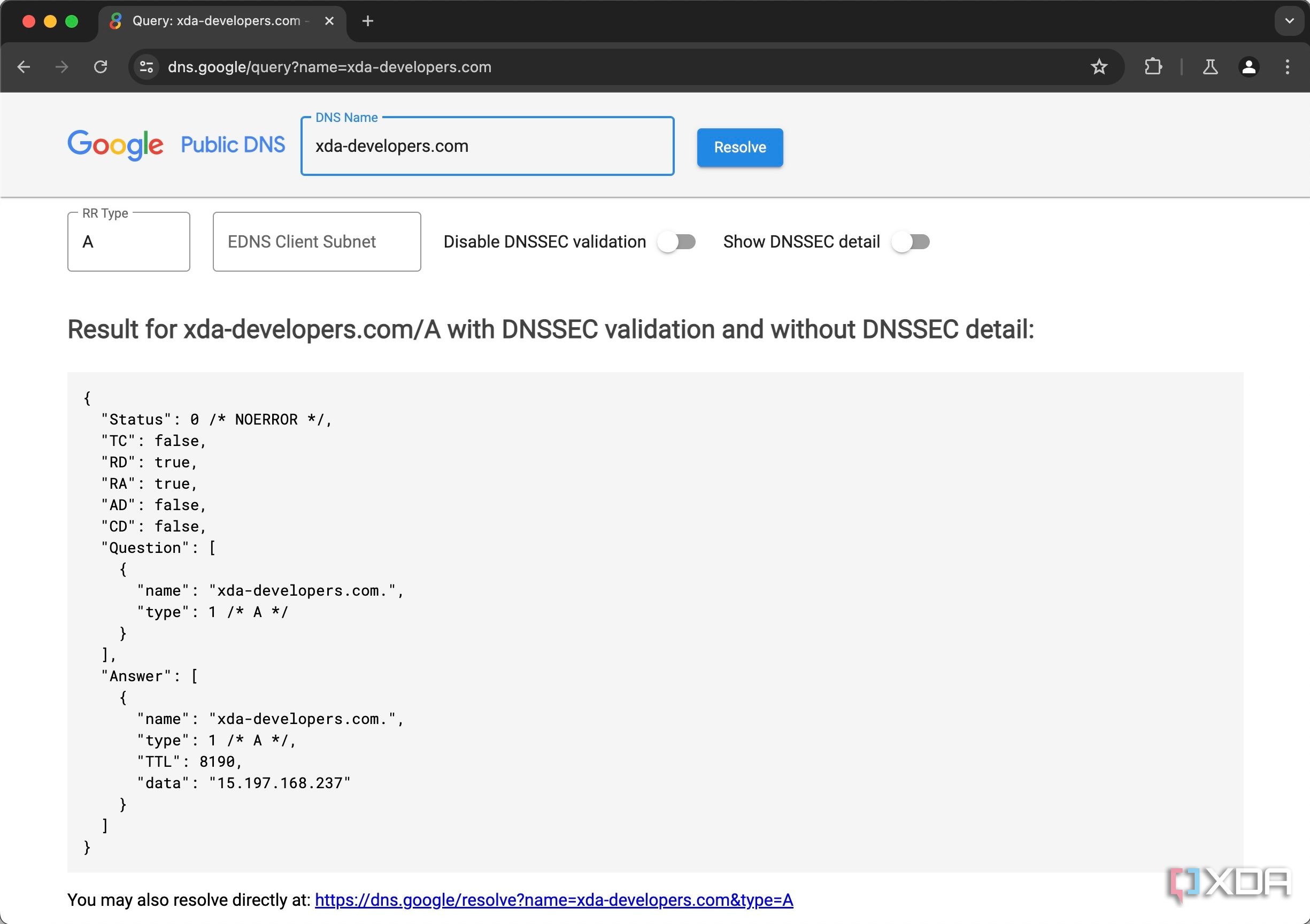
Task: Click the Resolve button
Action: pyautogui.click(x=739, y=147)
